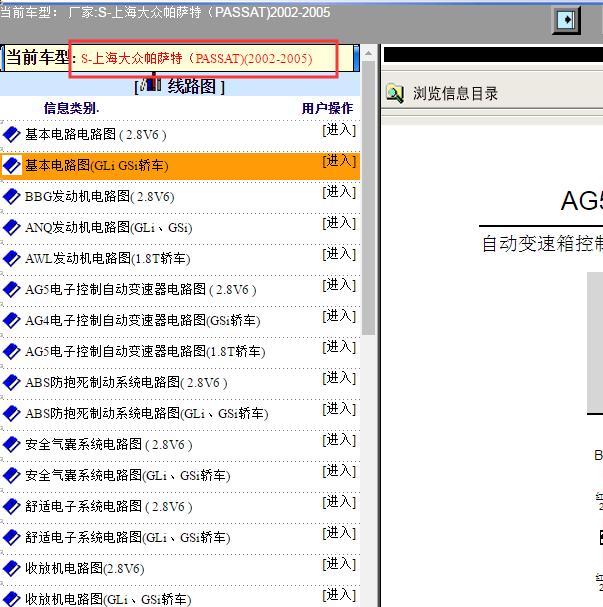Click [进入] for 舒适电子系统电路图 (2.8V6)
The height and width of the screenshot is (607, 603).
click(339, 502)
